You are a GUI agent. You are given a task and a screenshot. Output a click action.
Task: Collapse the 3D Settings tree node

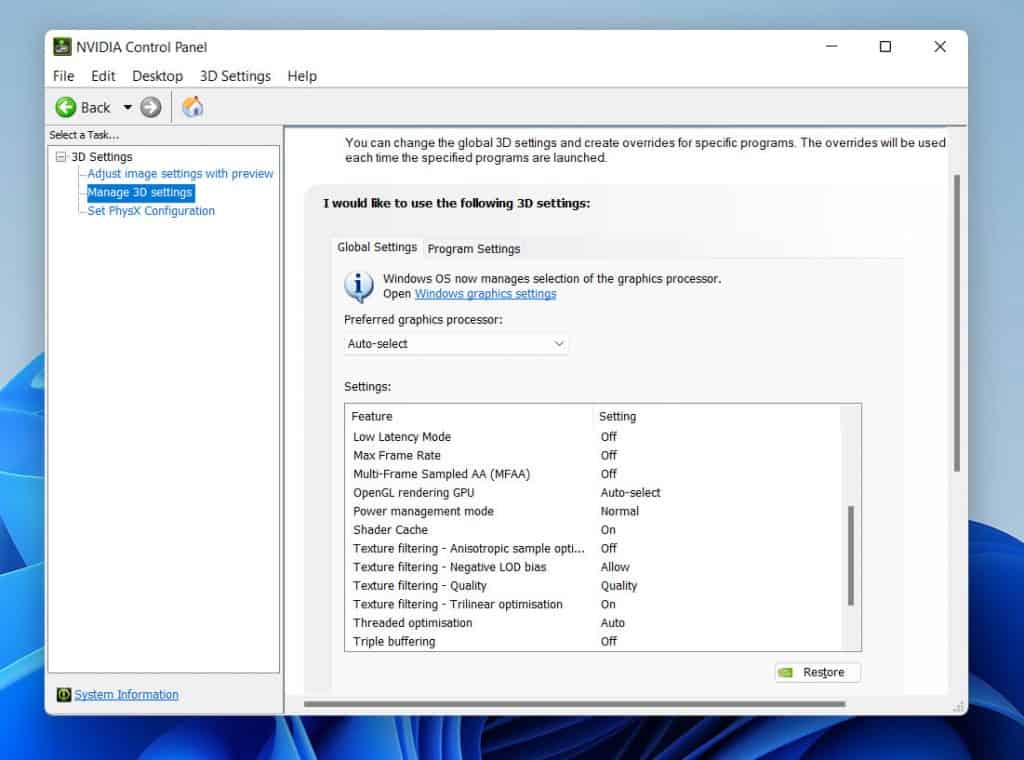coord(61,157)
